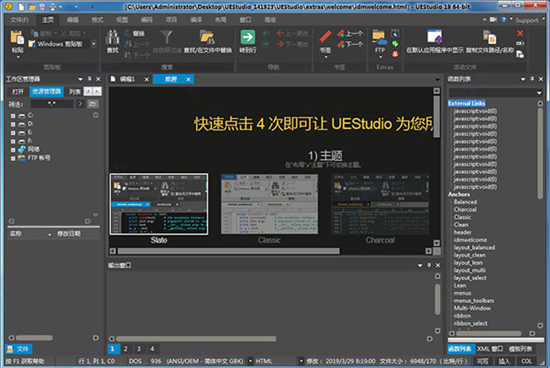This screenshot has width=550, height=368.
Task: Click the folder browse icon next to filter
Action: [93, 104]
